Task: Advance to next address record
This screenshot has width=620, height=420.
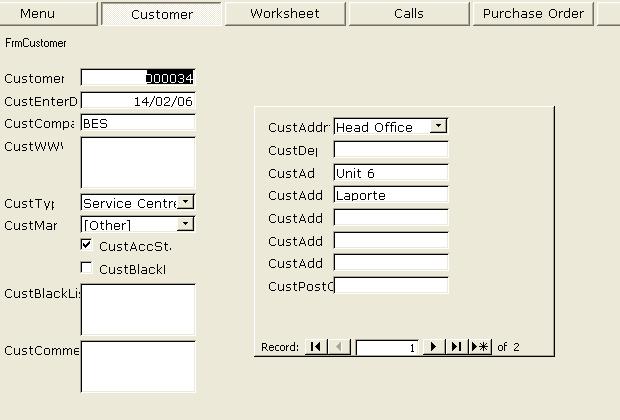Action: coord(434,347)
